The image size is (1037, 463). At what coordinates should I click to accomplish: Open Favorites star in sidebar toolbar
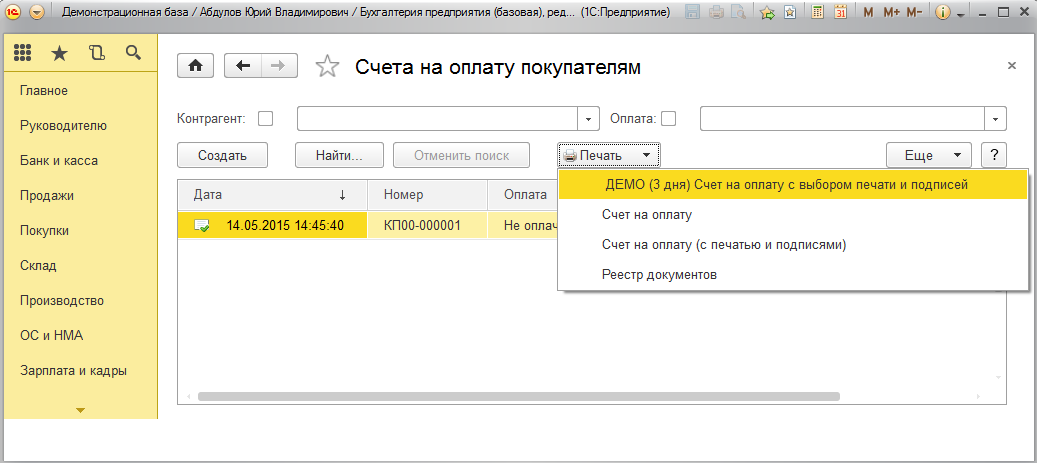pyautogui.click(x=60, y=53)
